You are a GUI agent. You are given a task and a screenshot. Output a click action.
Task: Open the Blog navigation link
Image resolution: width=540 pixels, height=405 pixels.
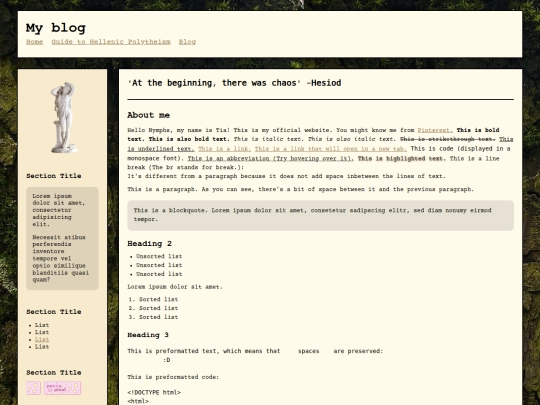(x=187, y=42)
